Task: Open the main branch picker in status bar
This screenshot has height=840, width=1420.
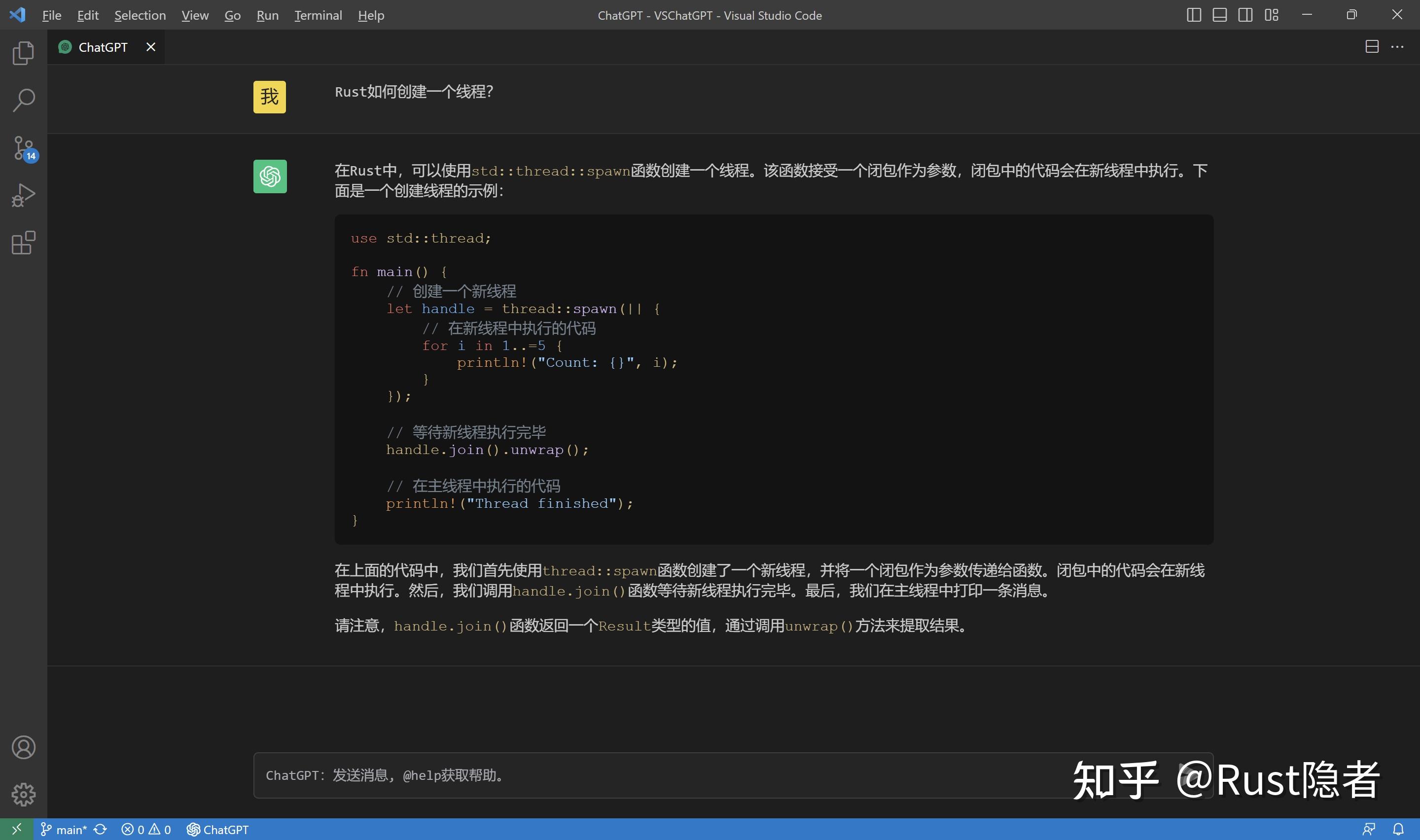Action: [x=64, y=830]
